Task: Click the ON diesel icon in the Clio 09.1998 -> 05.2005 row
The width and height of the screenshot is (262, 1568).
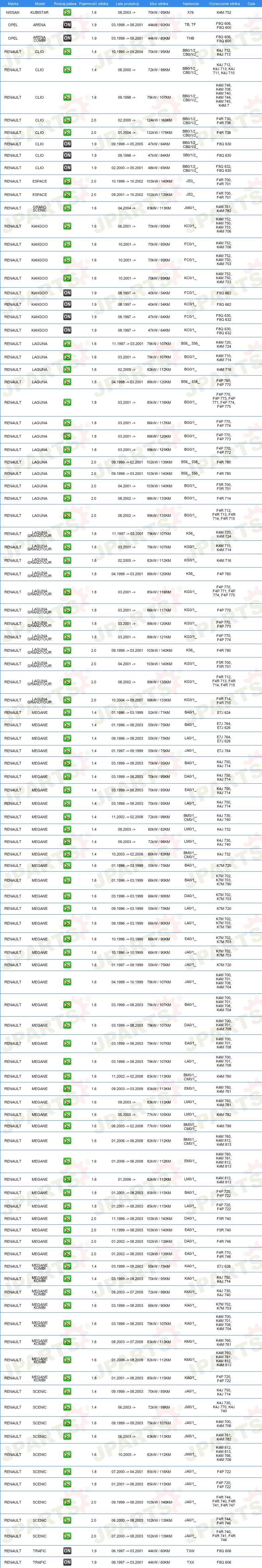Action: pos(67,144)
